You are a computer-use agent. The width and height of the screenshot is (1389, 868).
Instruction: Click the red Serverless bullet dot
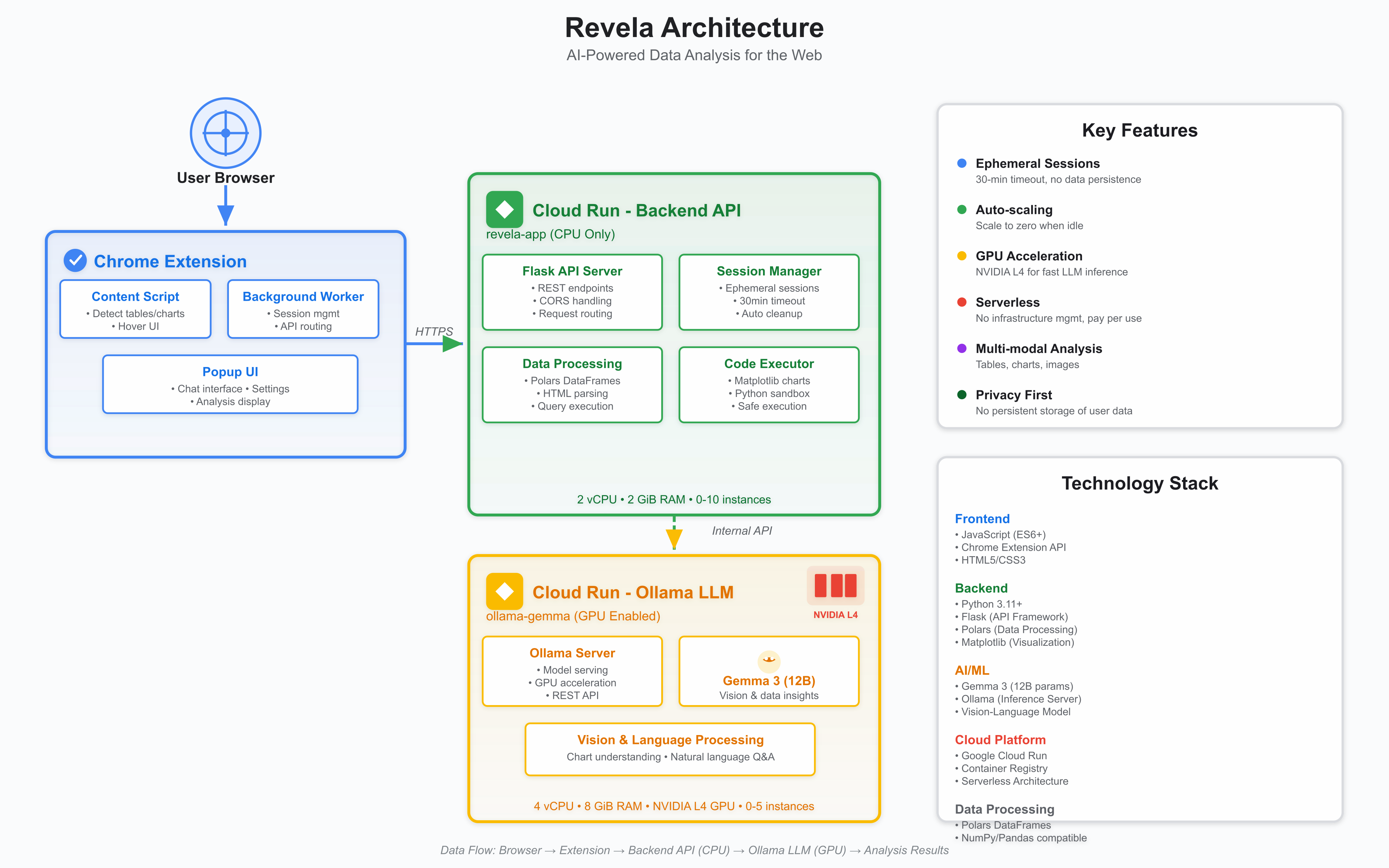click(962, 302)
